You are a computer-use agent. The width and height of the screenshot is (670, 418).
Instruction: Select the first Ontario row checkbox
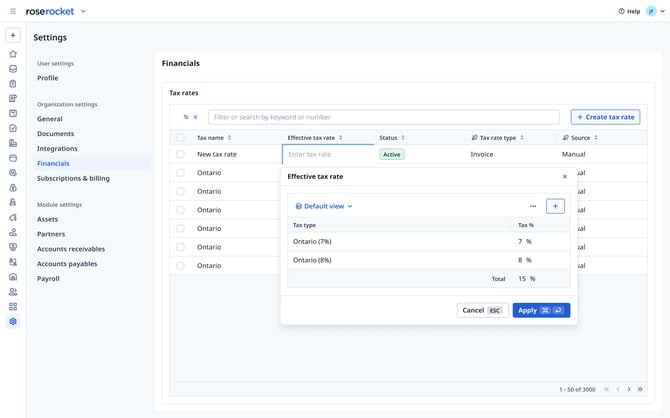coord(181,173)
